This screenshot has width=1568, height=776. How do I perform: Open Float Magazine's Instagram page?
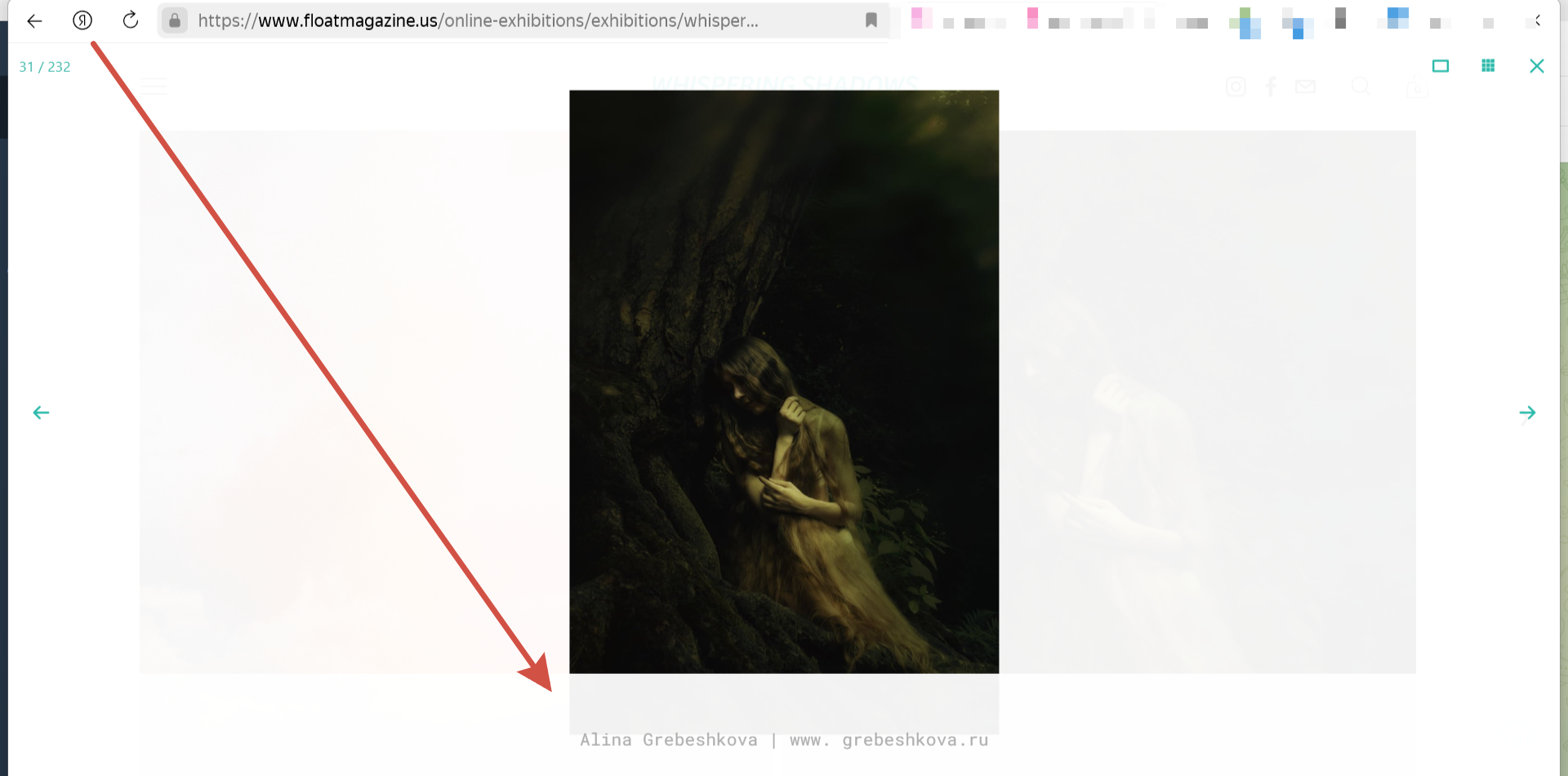point(1236,87)
